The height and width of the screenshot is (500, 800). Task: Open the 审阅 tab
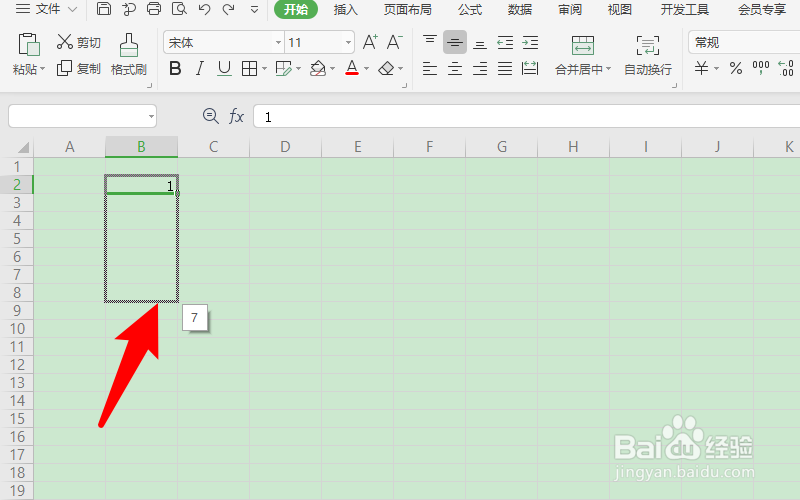tap(570, 9)
